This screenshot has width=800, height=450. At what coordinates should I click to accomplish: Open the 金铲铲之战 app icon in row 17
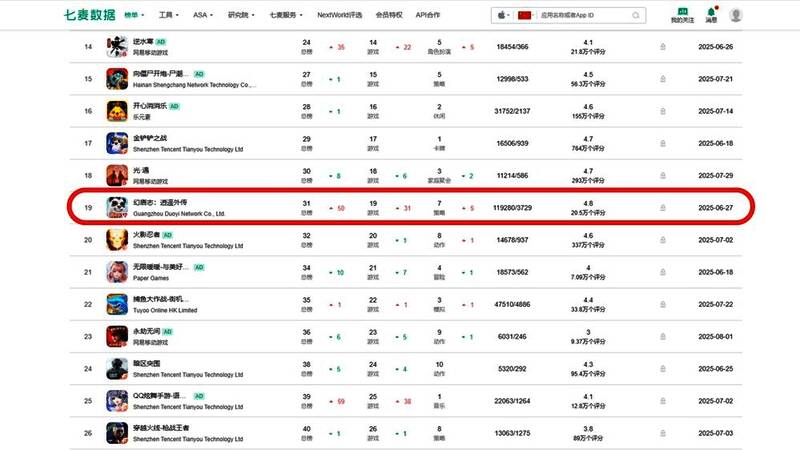click(117, 143)
